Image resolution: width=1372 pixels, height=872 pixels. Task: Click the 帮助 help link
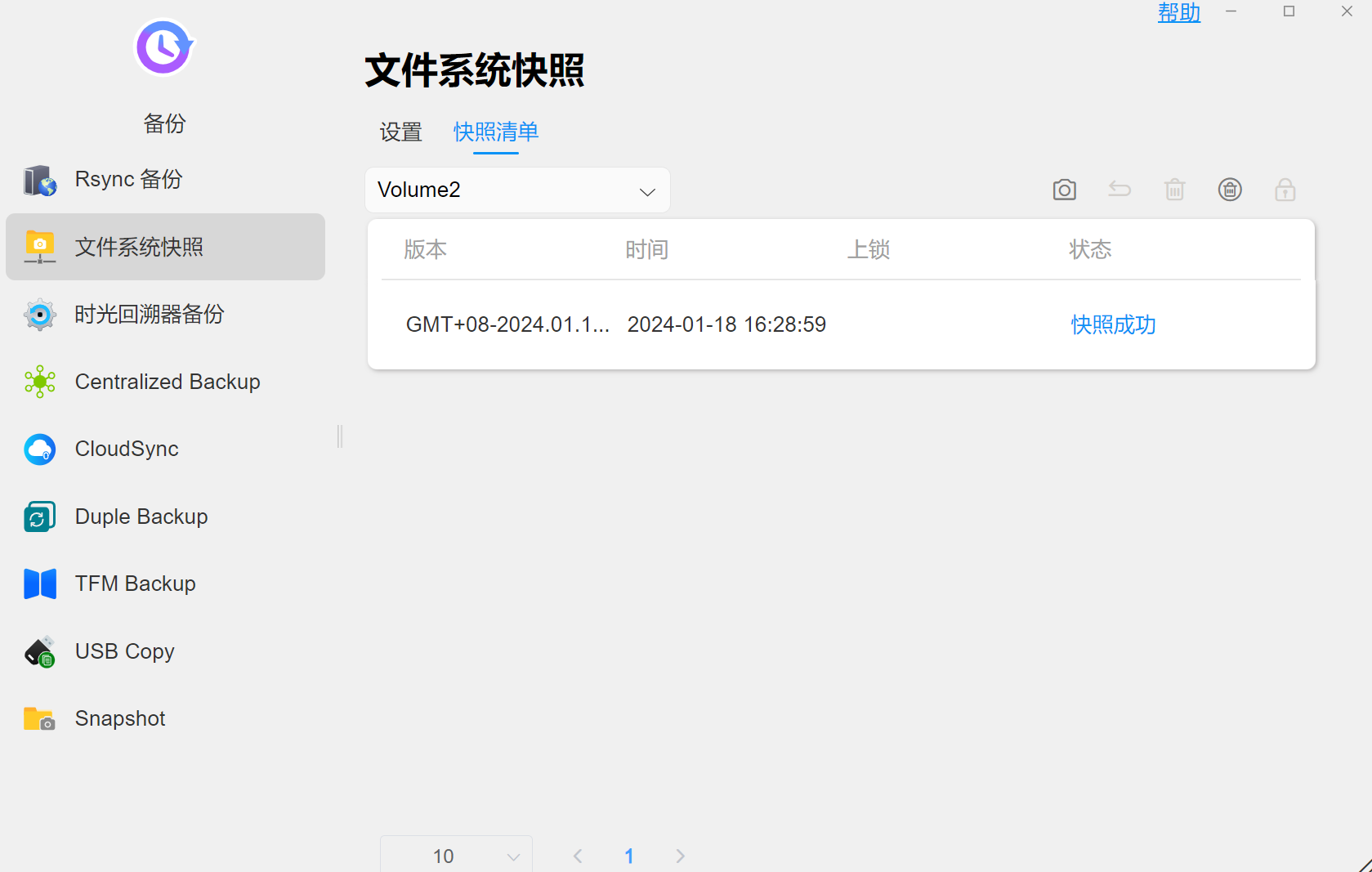click(x=1178, y=13)
